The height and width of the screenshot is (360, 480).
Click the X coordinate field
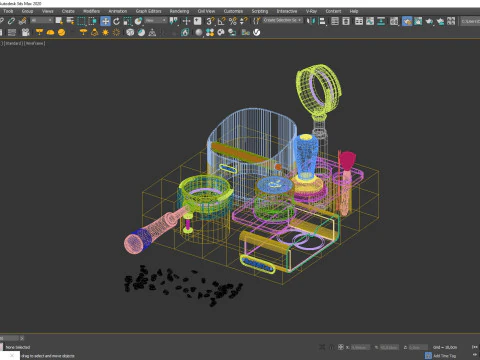click(x=360, y=347)
